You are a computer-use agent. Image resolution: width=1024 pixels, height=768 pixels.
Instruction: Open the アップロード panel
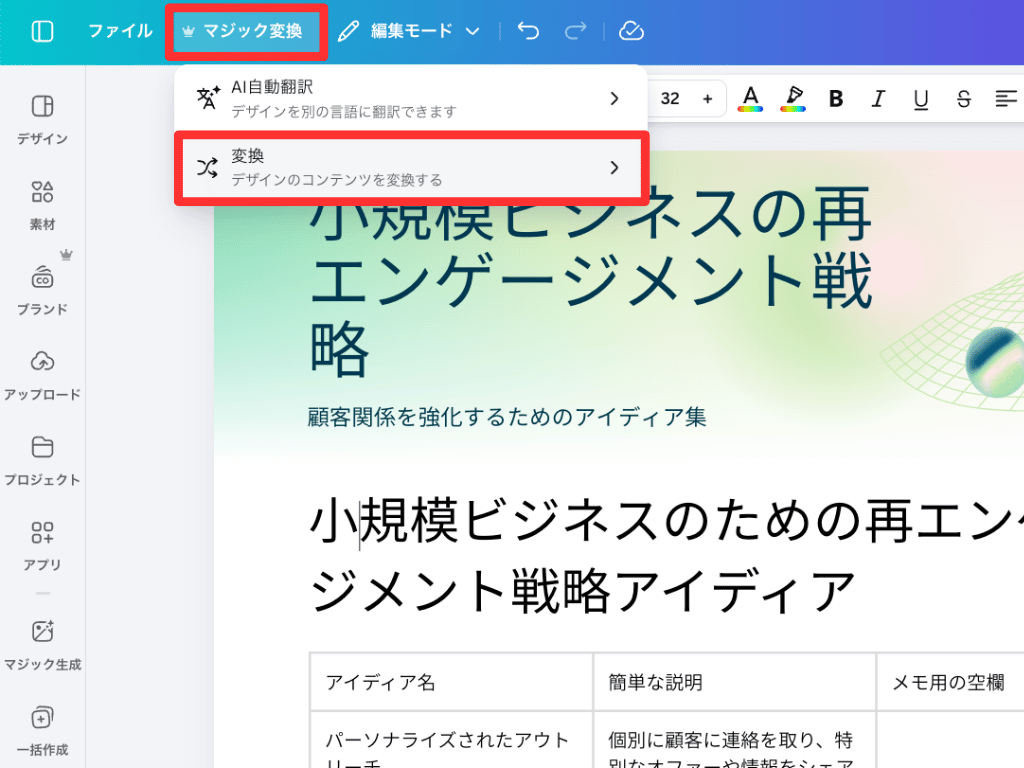(x=41, y=374)
